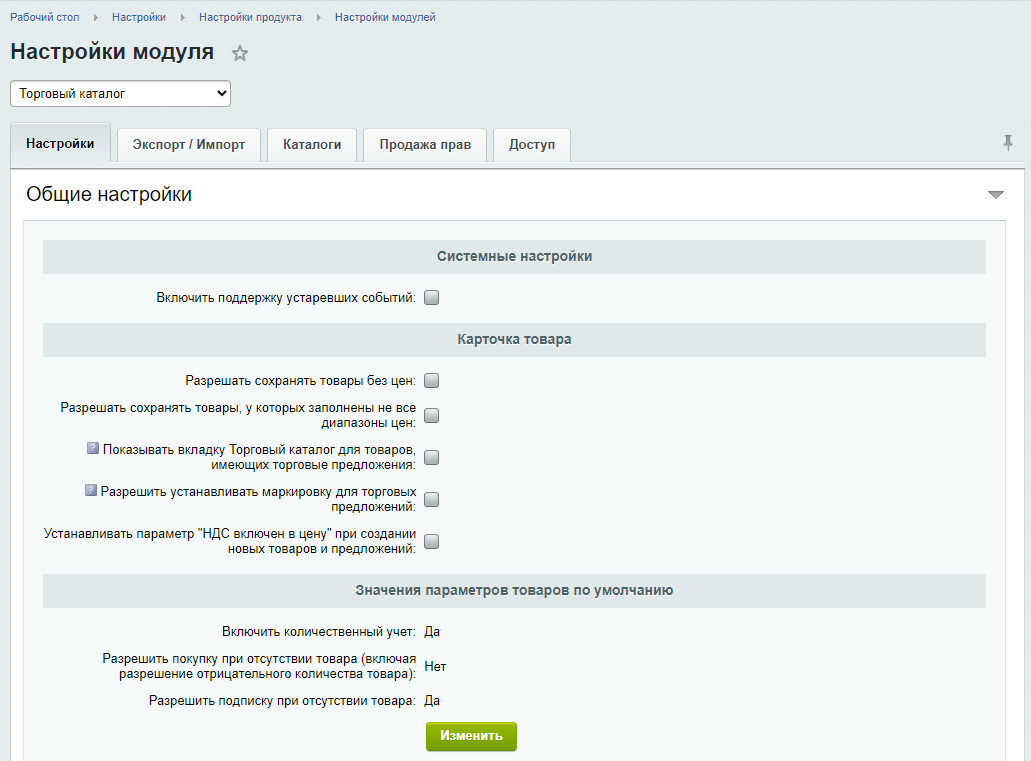
Task: Click label Включить поддержку устаревших событий
Action: 286,298
